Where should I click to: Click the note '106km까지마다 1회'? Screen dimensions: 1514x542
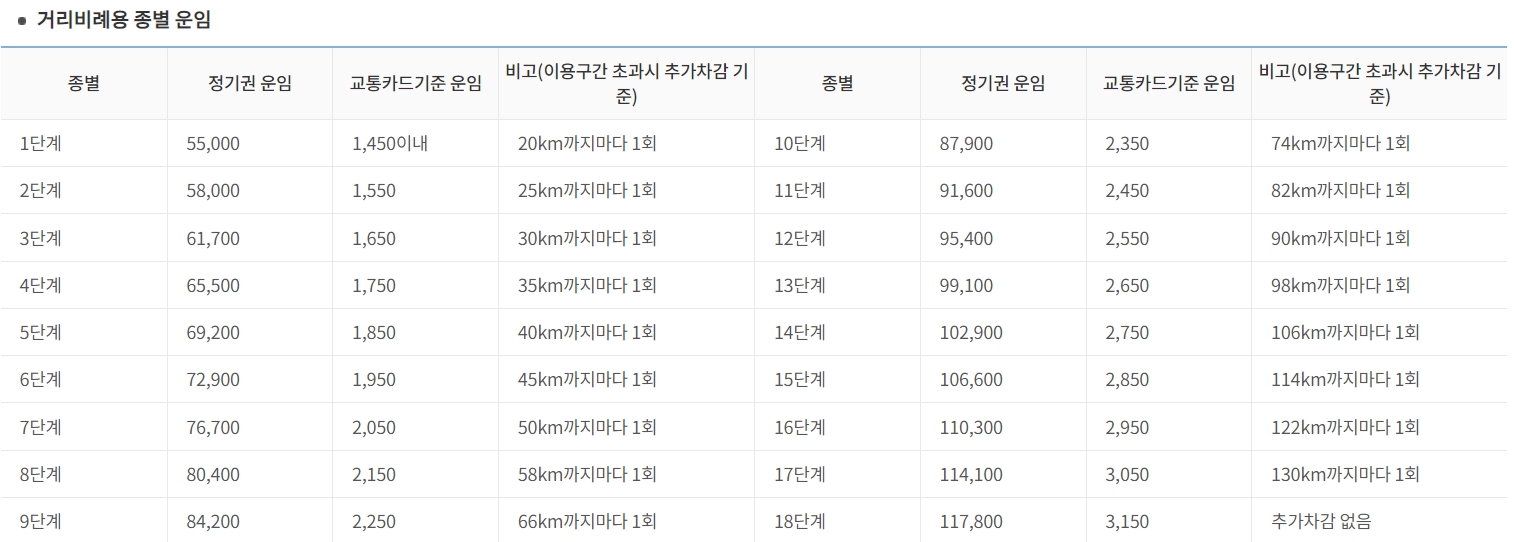click(1345, 332)
